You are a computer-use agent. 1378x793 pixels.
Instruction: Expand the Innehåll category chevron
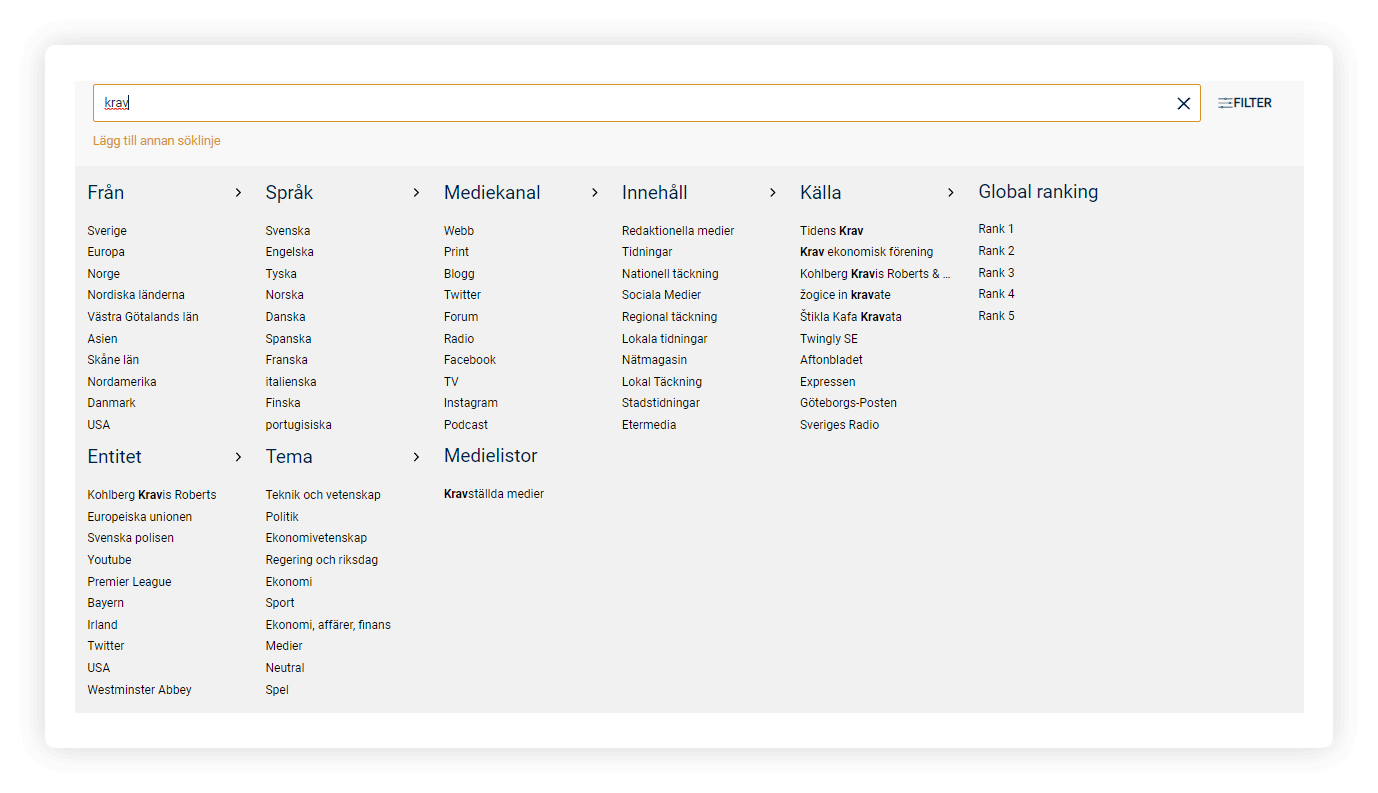(x=772, y=192)
